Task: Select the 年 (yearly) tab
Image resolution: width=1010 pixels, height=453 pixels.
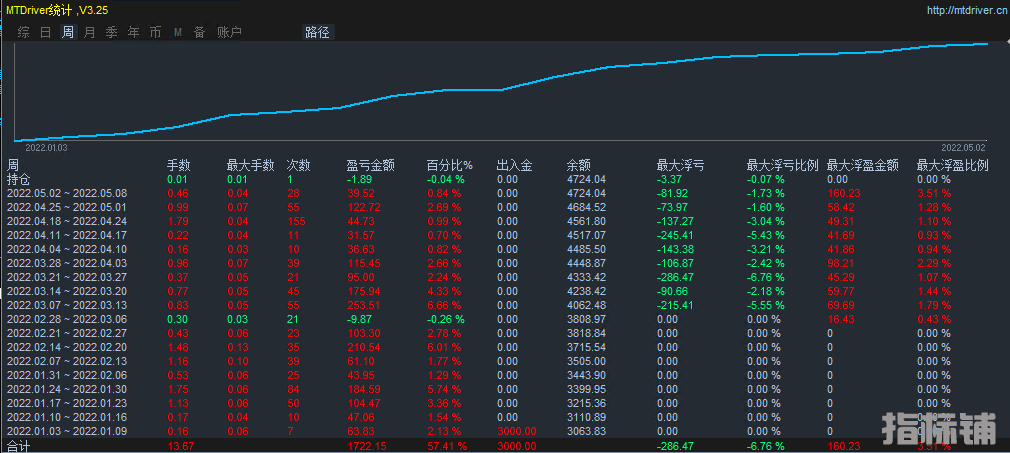Action: 133,32
